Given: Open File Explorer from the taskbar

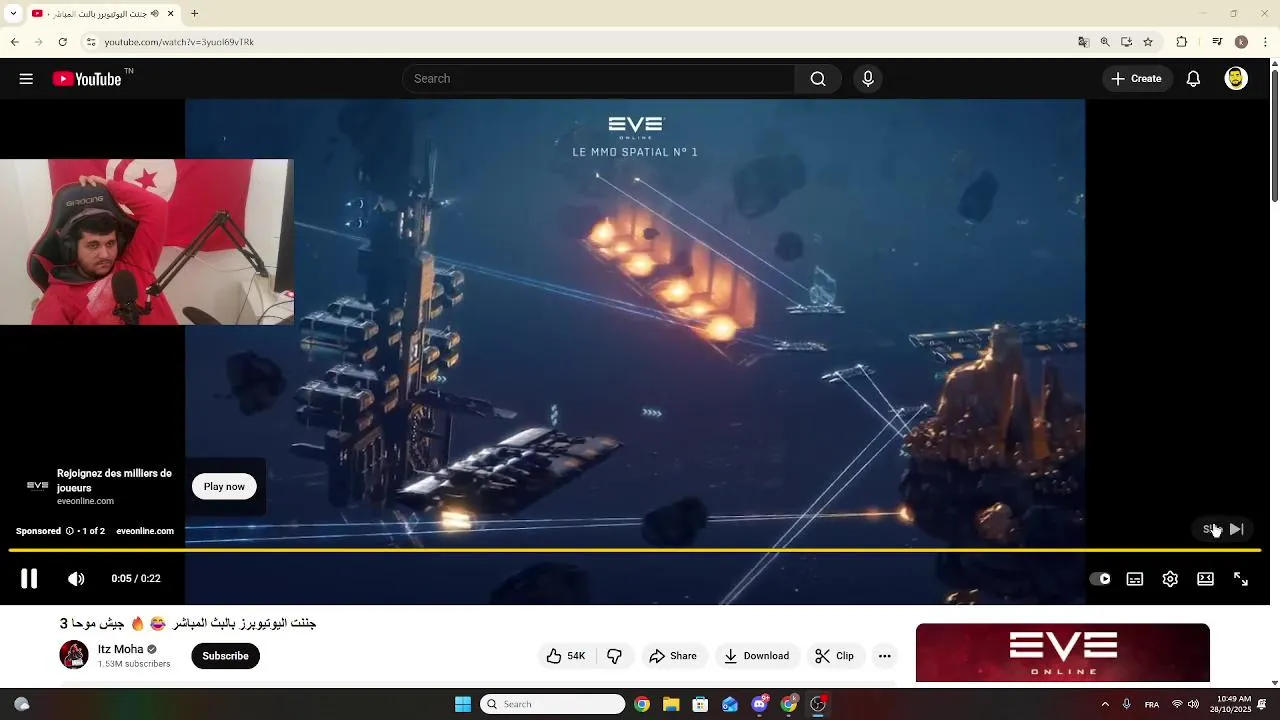Looking at the screenshot, I should [x=671, y=704].
